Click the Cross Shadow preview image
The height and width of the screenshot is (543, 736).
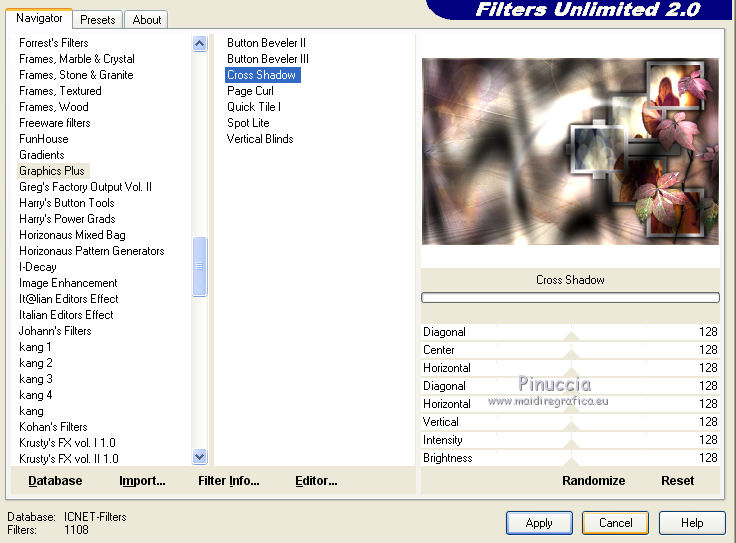[570, 151]
